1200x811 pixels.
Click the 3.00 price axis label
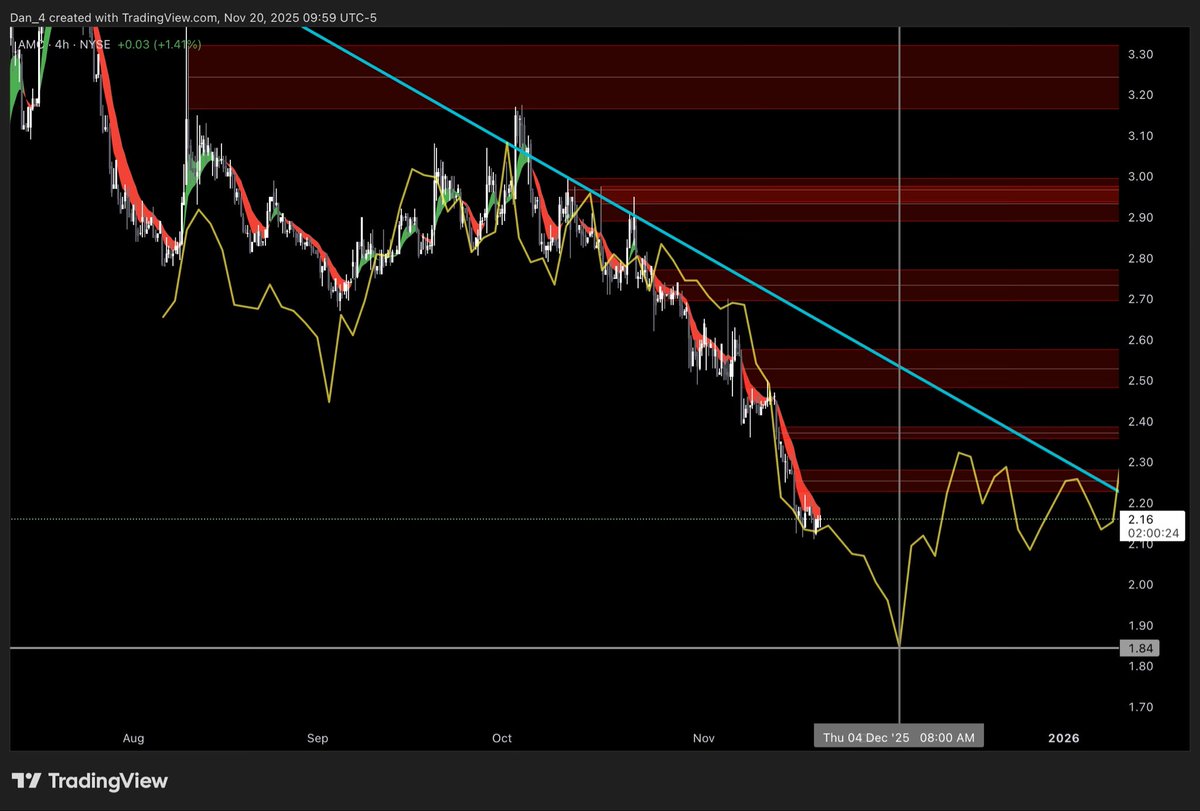(1140, 177)
